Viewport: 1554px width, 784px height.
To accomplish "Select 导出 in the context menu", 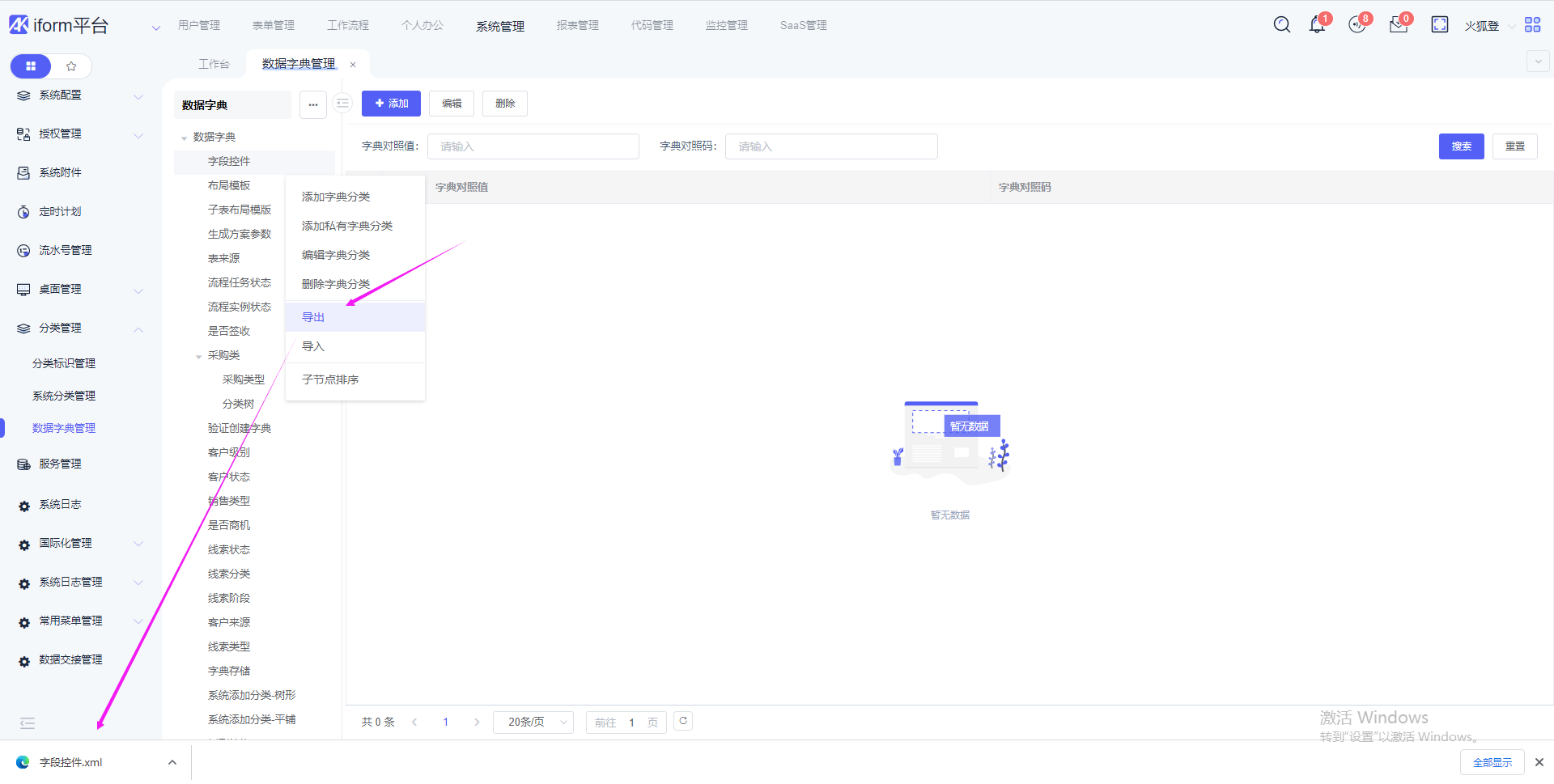I will (313, 317).
